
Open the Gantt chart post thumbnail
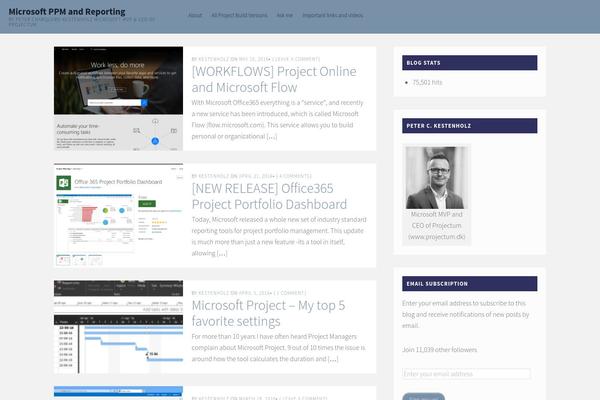tap(118, 327)
